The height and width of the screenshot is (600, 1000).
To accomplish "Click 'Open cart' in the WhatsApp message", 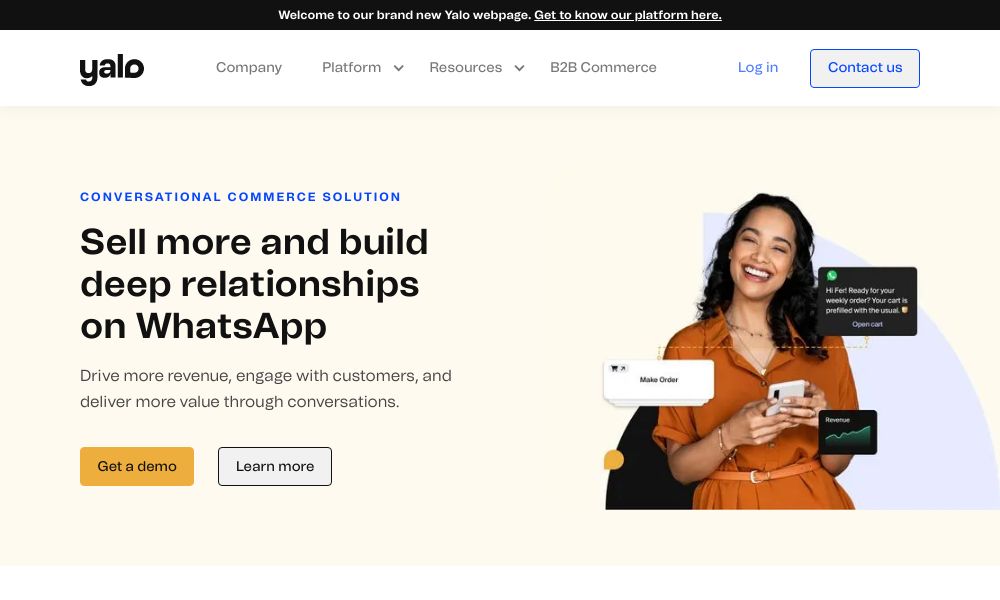I will (867, 325).
